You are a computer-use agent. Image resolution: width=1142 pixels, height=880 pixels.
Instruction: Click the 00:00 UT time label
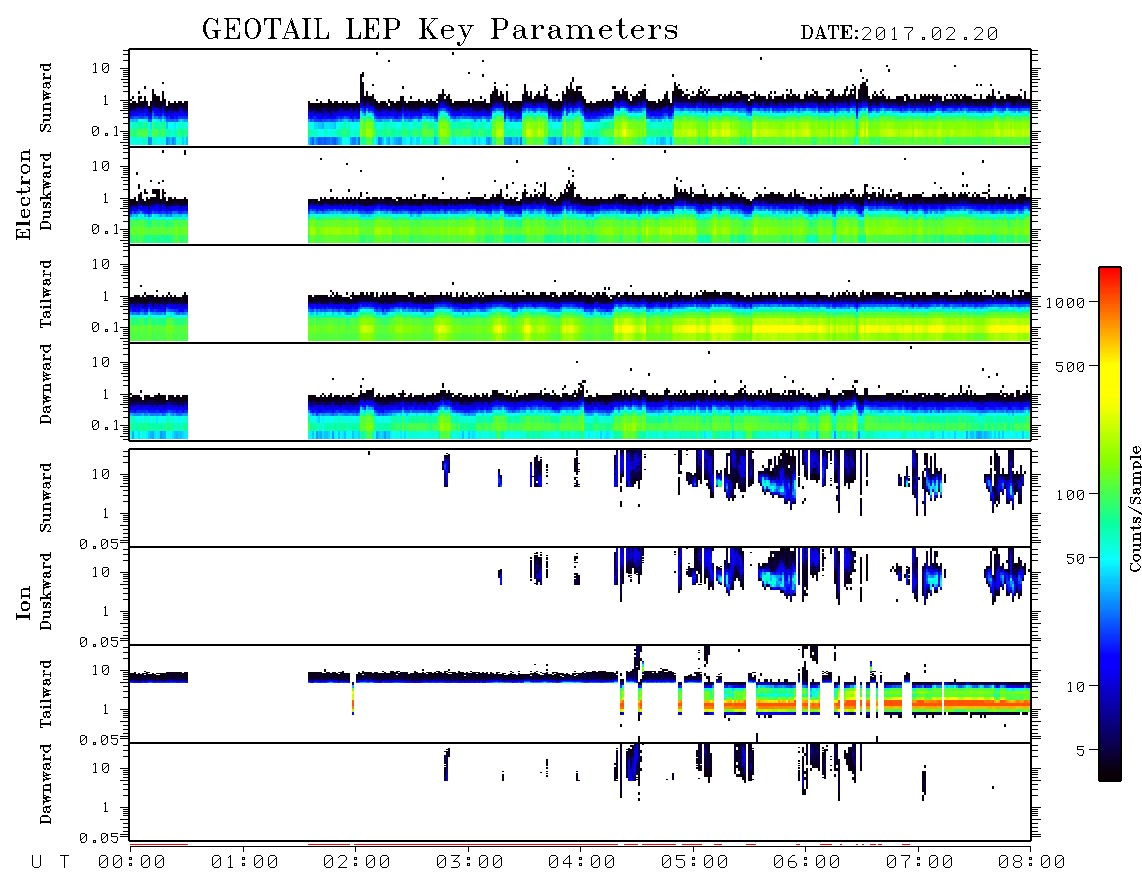132,862
